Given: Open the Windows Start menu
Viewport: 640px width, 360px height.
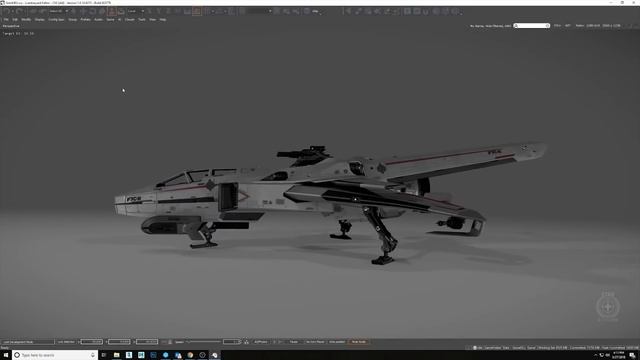Looking at the screenshot, I should pyautogui.click(x=6, y=355).
